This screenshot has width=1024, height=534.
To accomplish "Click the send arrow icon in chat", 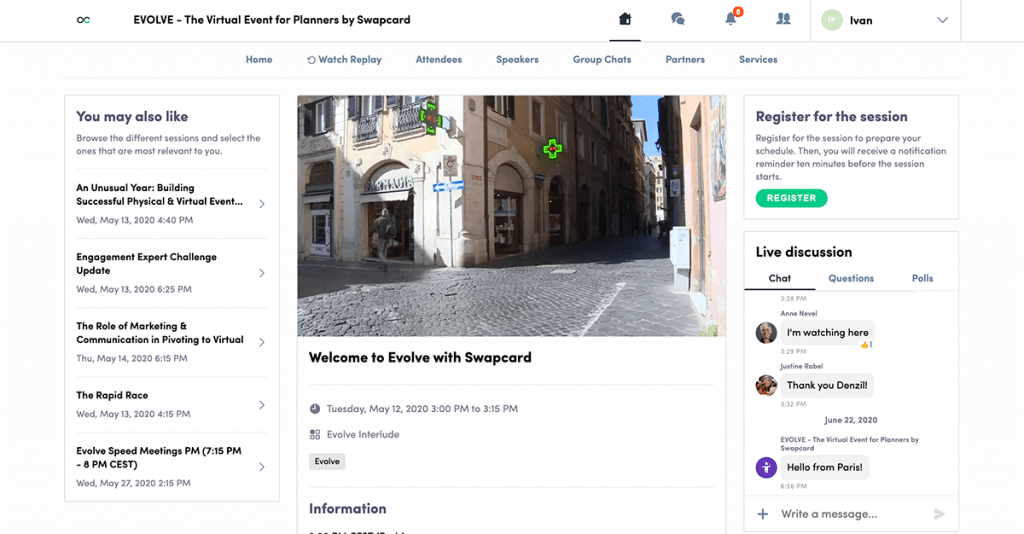I will pyautogui.click(x=939, y=514).
